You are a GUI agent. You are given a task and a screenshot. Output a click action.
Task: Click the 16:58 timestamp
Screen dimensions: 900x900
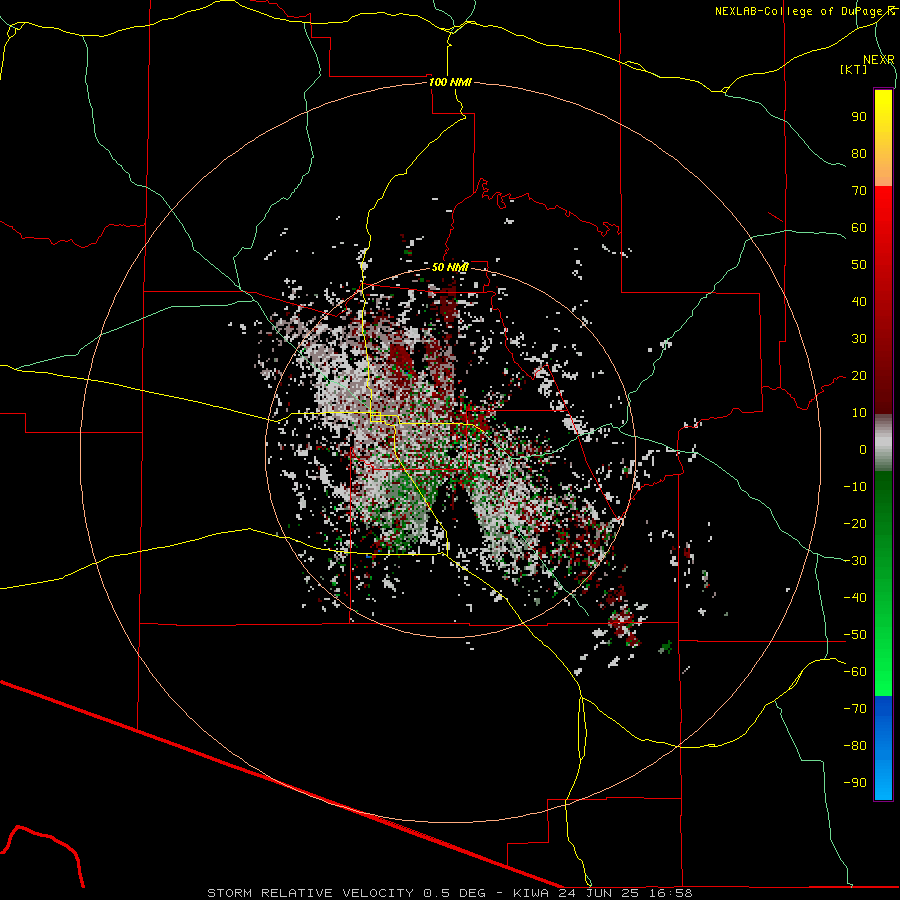pyautogui.click(x=670, y=893)
